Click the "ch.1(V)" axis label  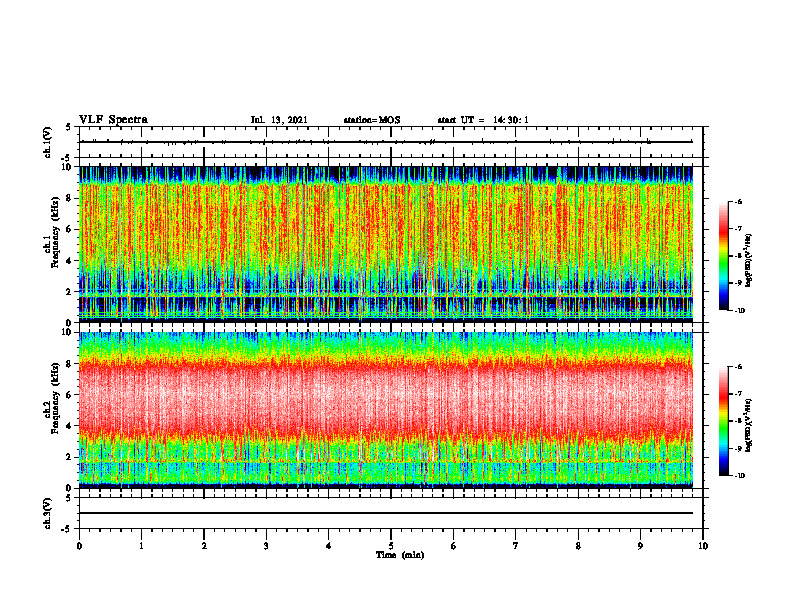(47, 142)
